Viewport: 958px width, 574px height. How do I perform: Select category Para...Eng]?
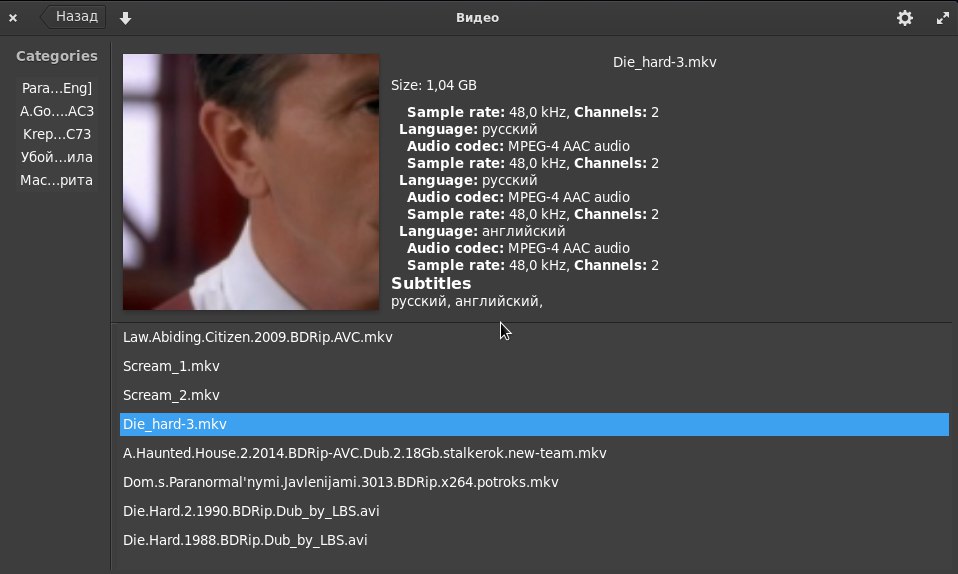[x=56, y=88]
